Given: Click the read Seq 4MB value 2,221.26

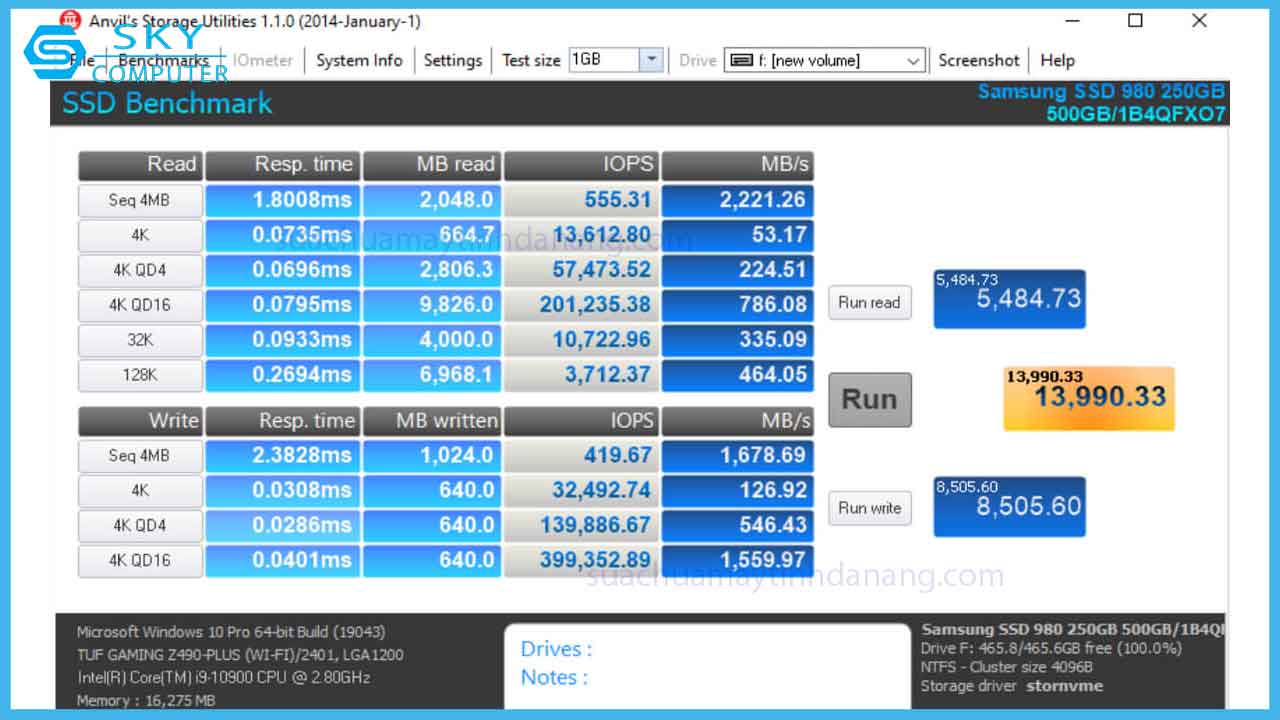Looking at the screenshot, I should coord(737,200).
